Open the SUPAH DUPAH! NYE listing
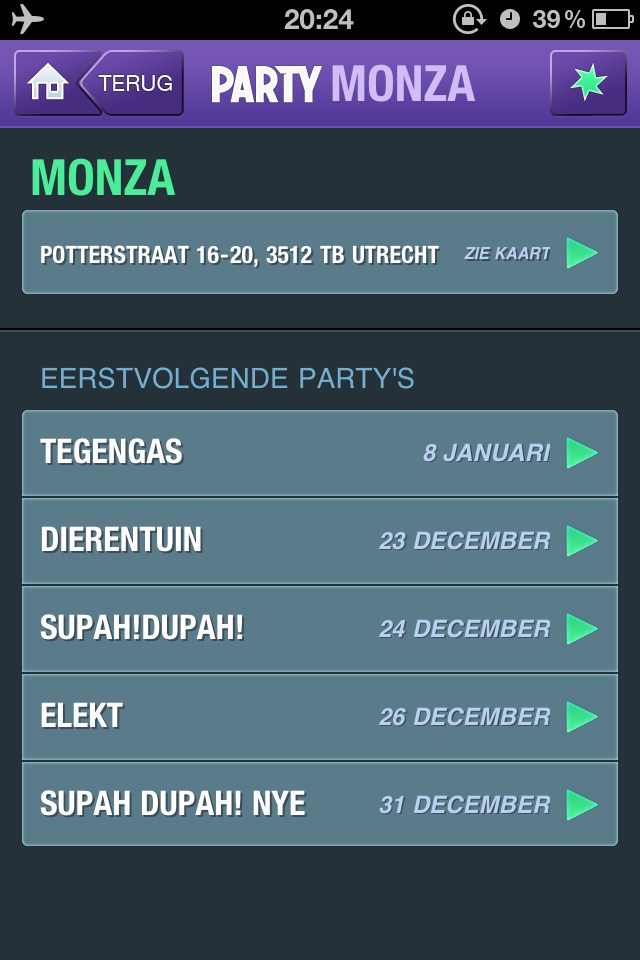Image resolution: width=640 pixels, height=960 pixels. point(173,805)
